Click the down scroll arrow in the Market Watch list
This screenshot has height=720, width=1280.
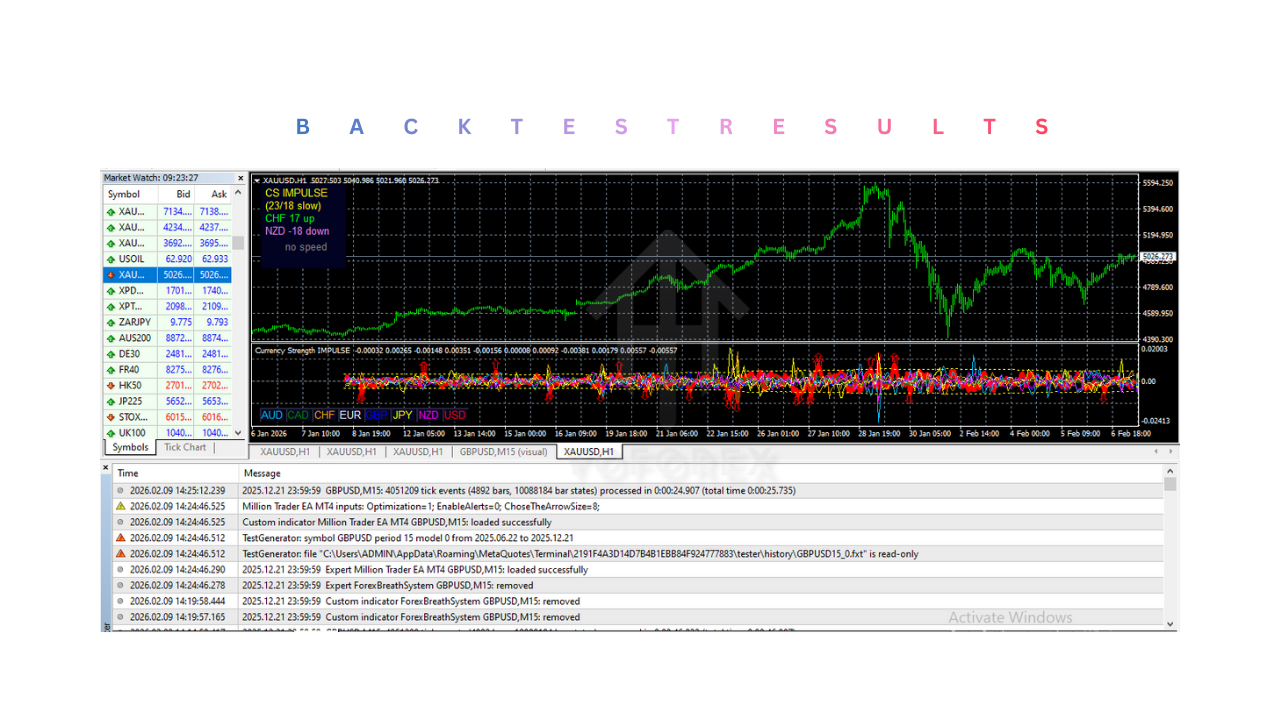point(239,432)
